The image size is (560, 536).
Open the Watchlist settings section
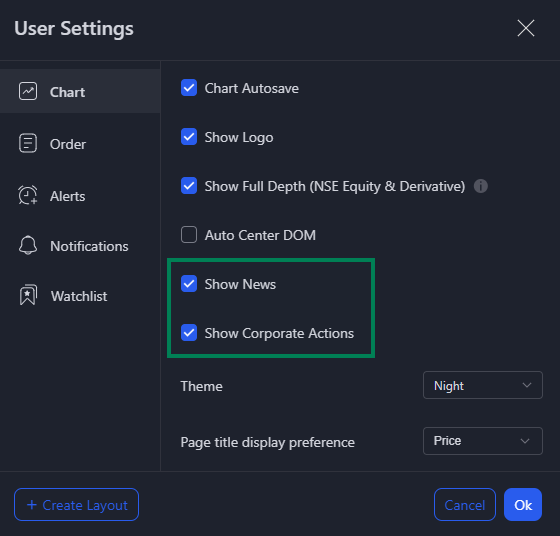pyautogui.click(x=80, y=296)
